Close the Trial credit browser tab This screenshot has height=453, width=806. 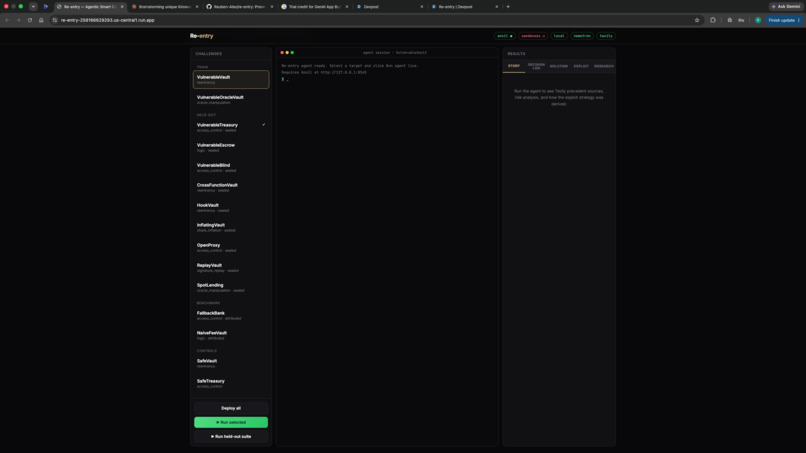pos(347,7)
